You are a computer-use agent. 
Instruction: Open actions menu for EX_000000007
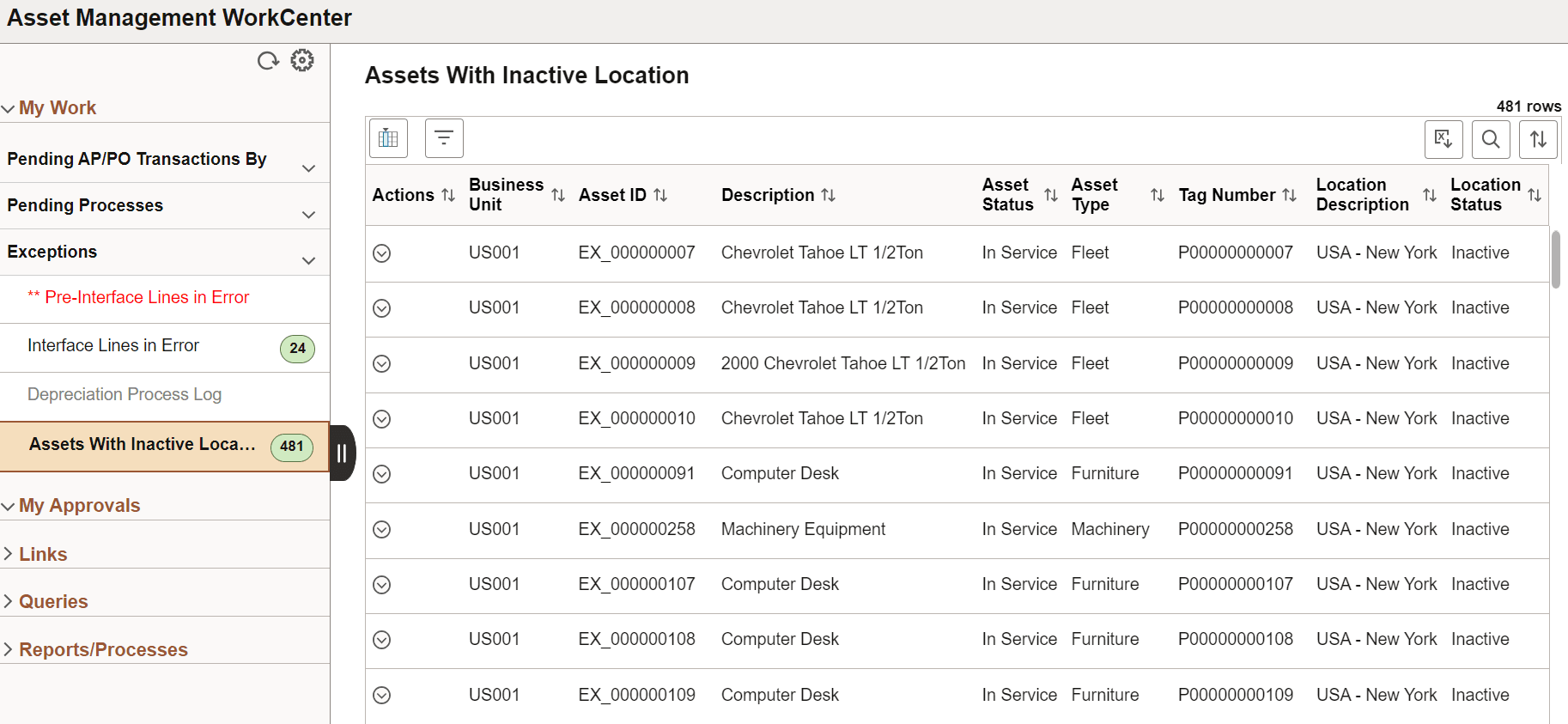coord(382,253)
